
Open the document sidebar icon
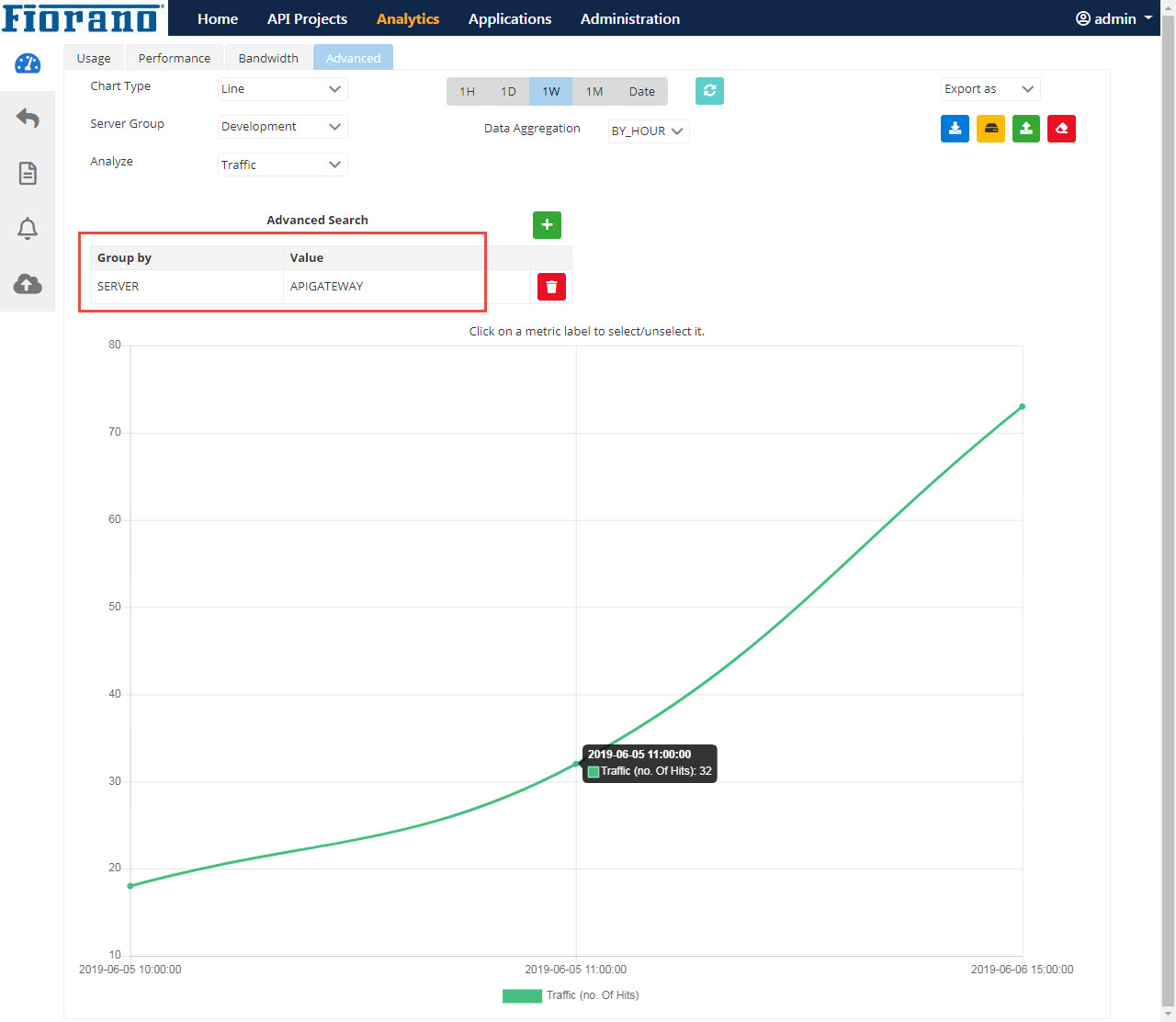pos(28,173)
